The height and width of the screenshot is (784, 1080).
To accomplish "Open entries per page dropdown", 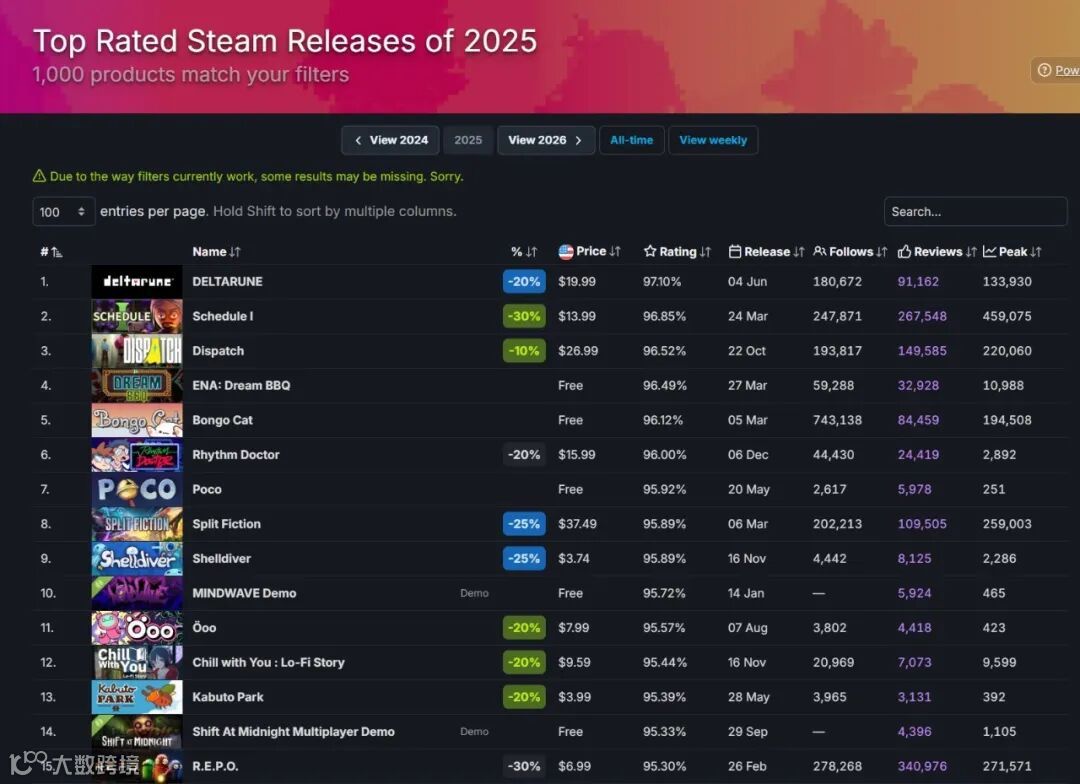I will pos(63,212).
